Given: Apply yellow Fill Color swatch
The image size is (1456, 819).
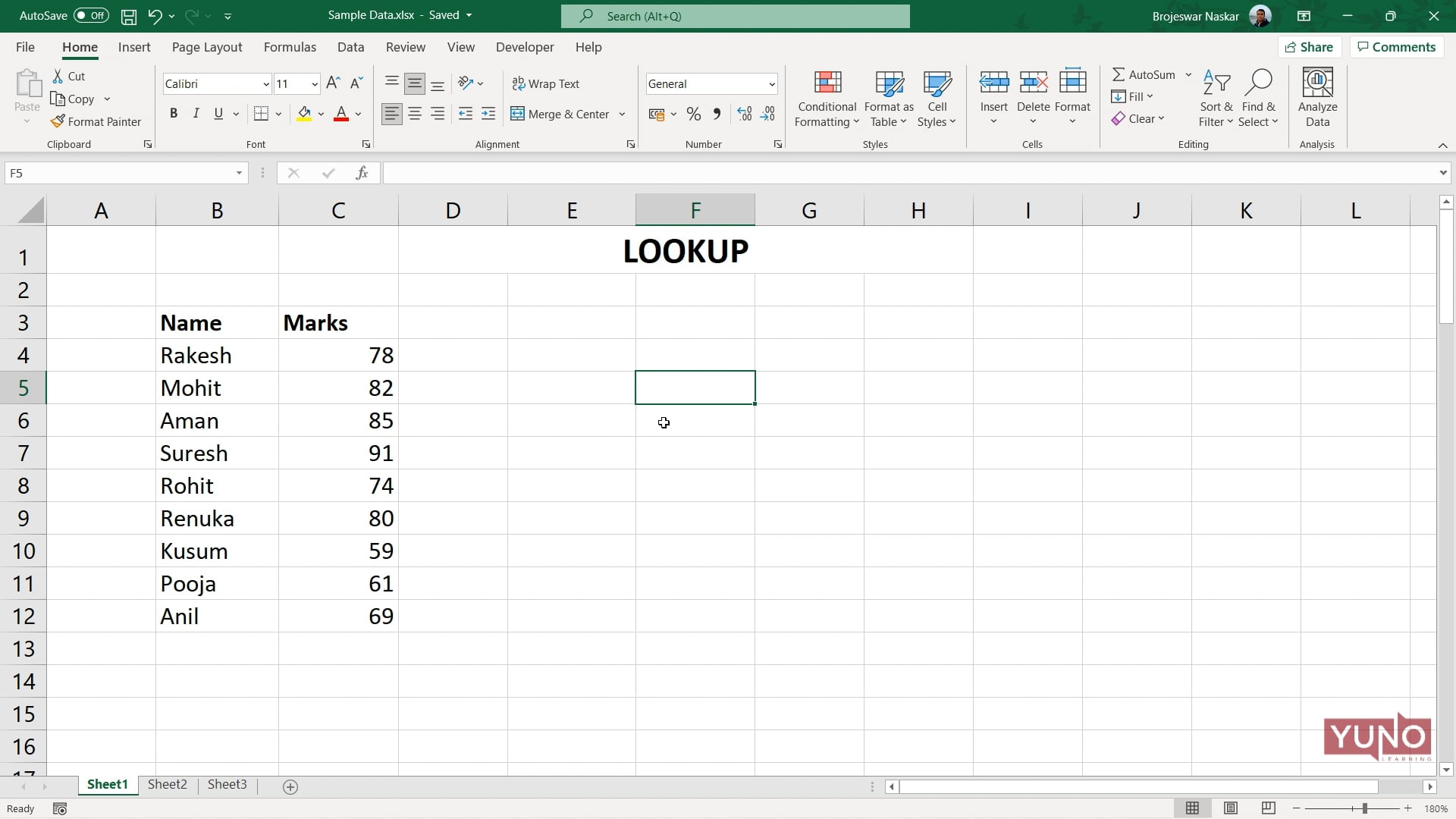Looking at the screenshot, I should [304, 114].
